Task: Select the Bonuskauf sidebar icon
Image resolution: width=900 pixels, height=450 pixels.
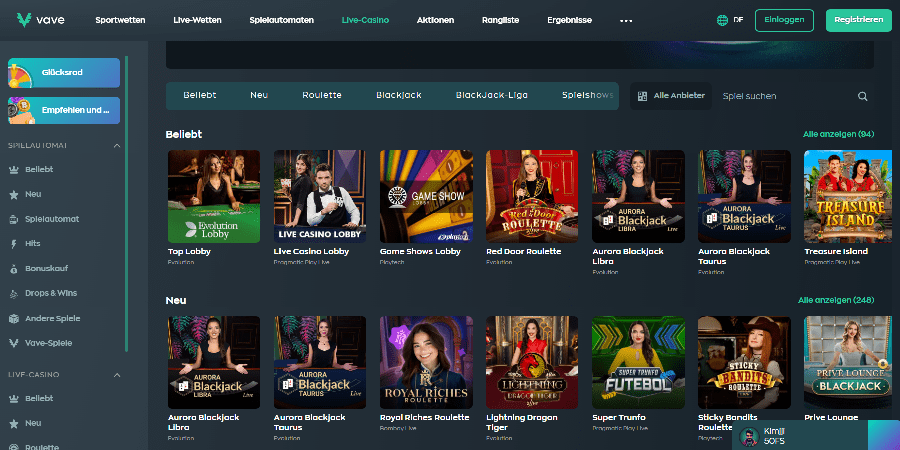Action: 13,269
